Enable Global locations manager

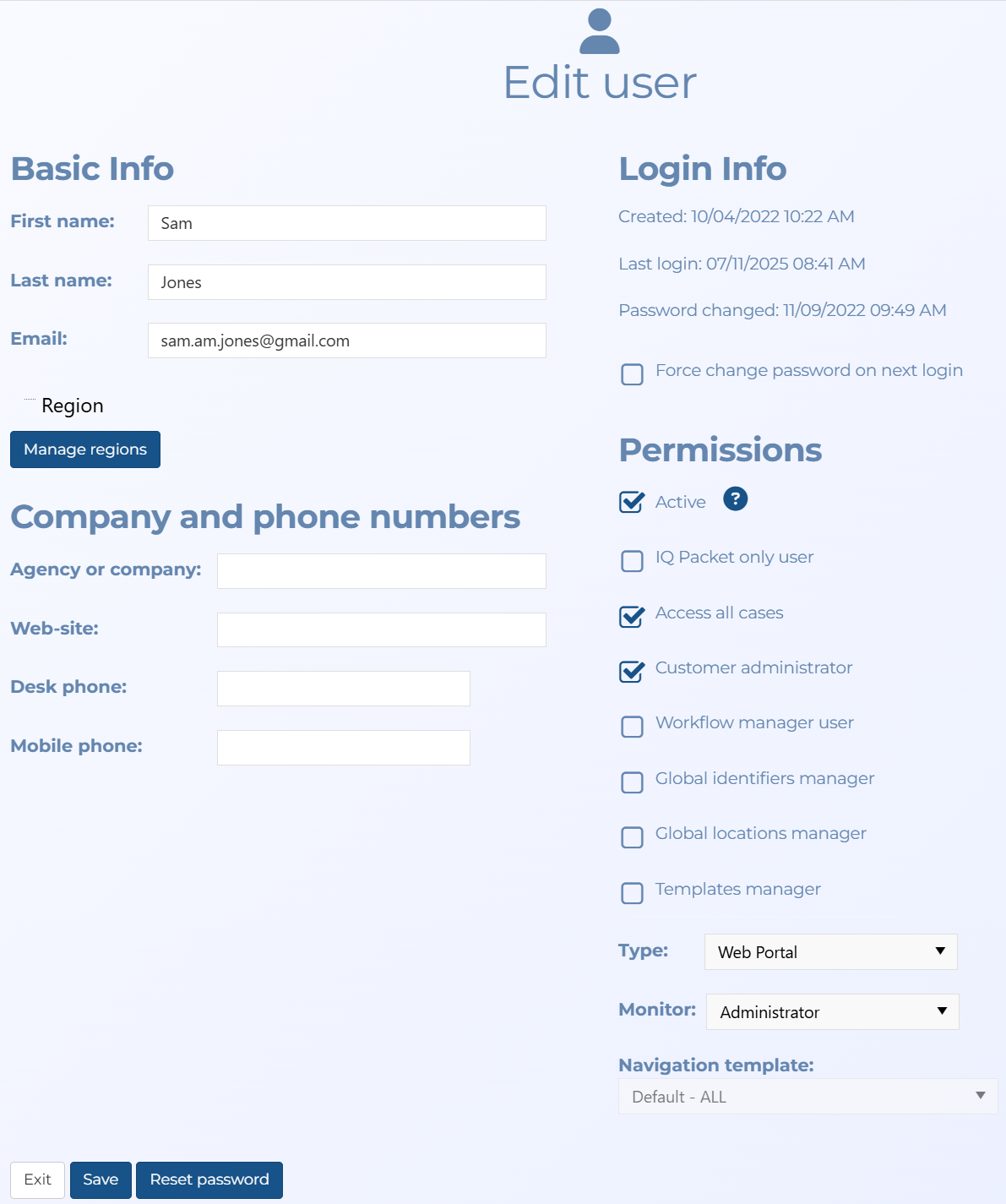632,837
